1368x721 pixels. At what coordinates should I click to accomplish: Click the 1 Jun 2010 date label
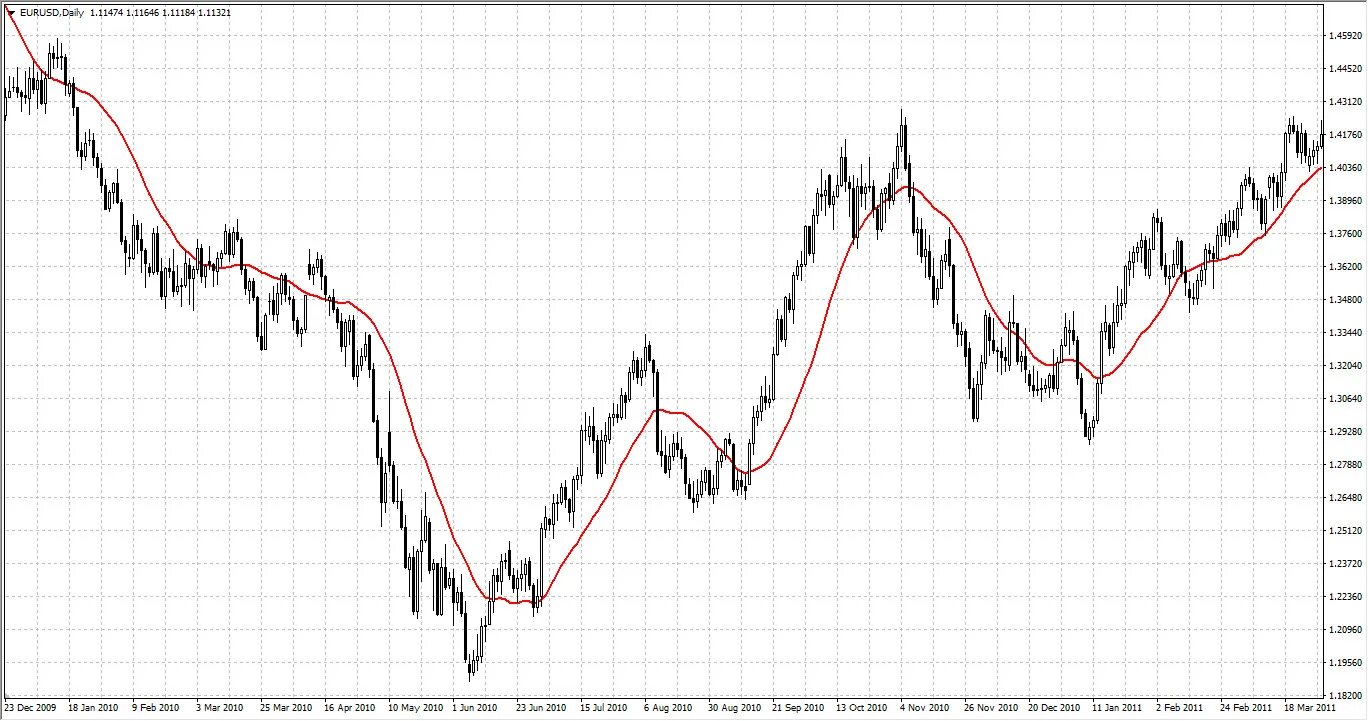[475, 708]
